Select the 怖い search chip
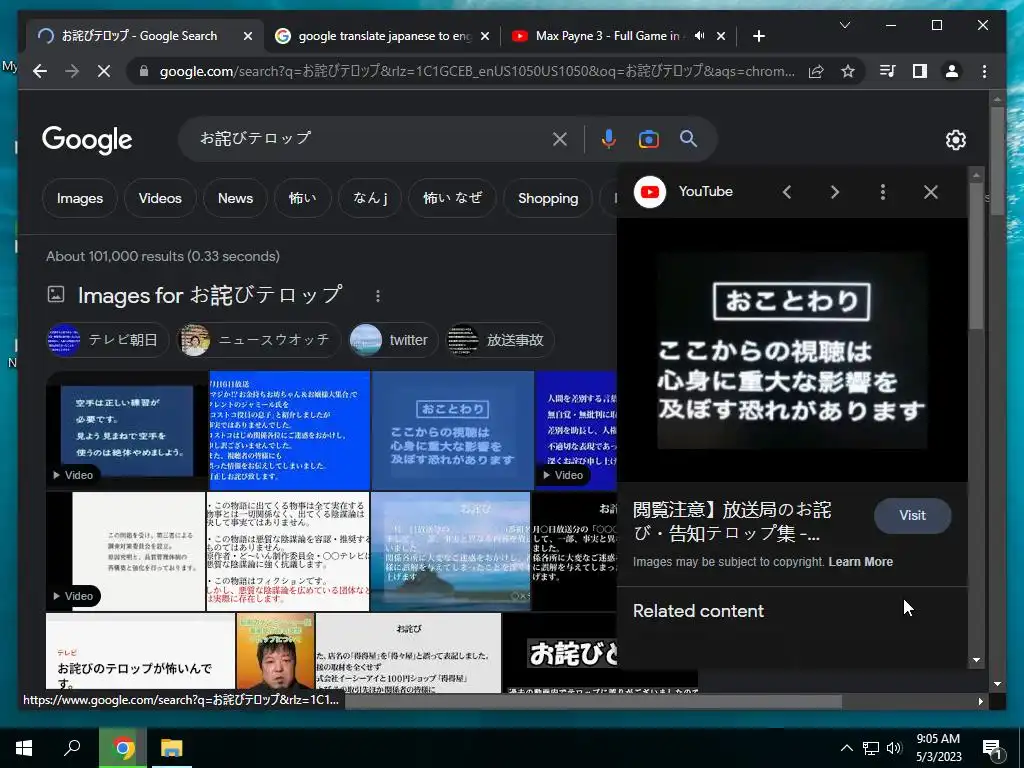This screenshot has width=1024, height=768. 302,198
